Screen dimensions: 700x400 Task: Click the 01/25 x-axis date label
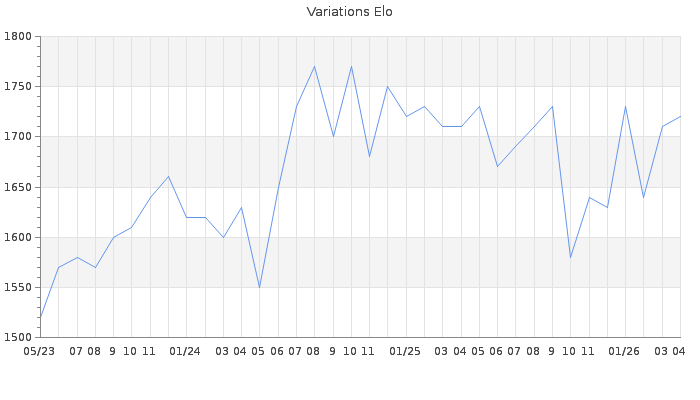(405, 352)
